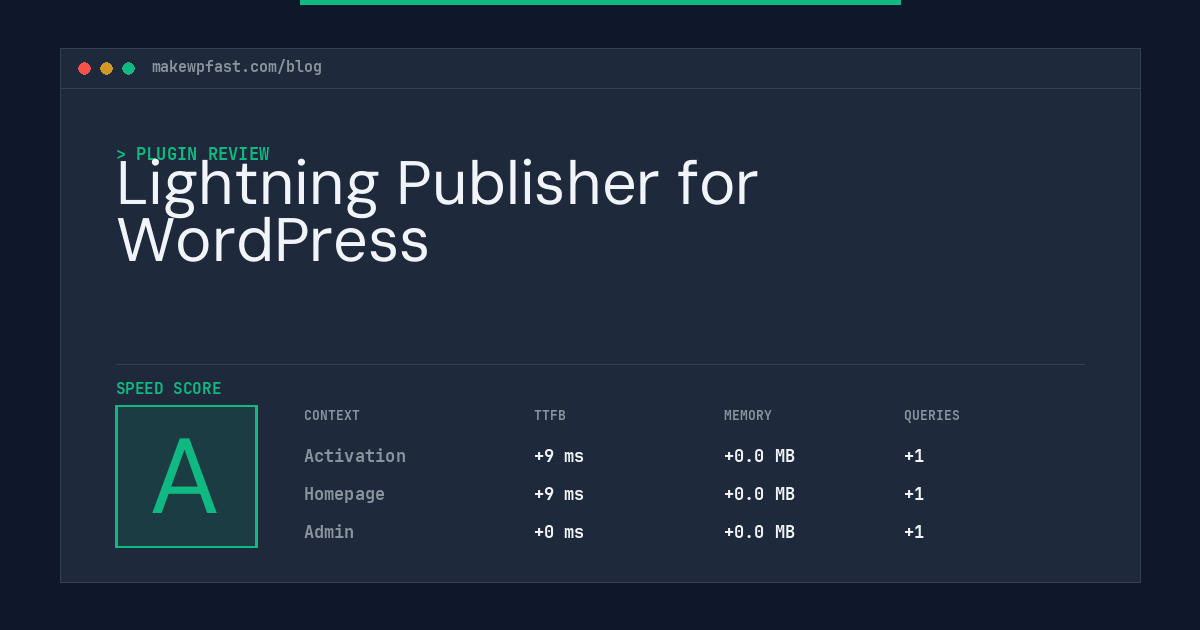Select the Admin row label

click(329, 532)
